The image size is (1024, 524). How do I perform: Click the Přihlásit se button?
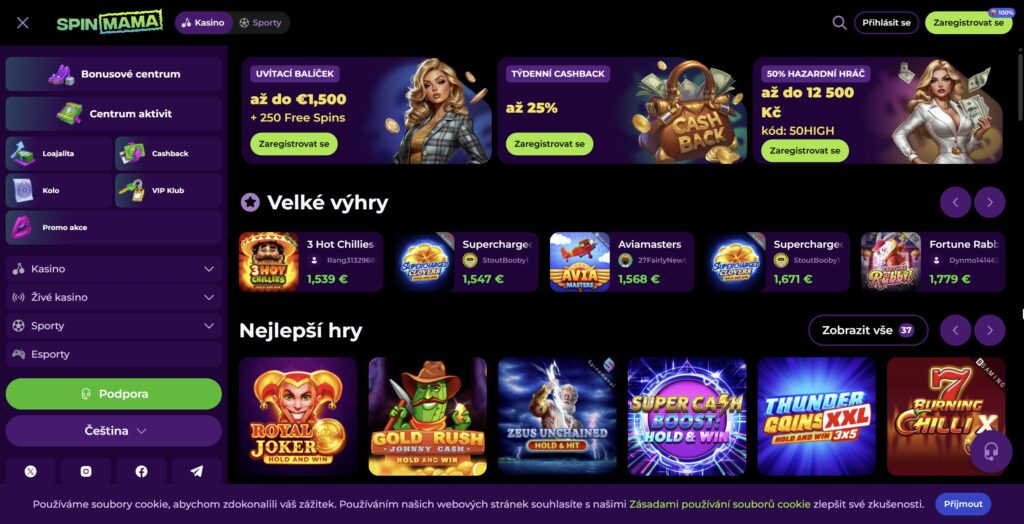coord(886,23)
